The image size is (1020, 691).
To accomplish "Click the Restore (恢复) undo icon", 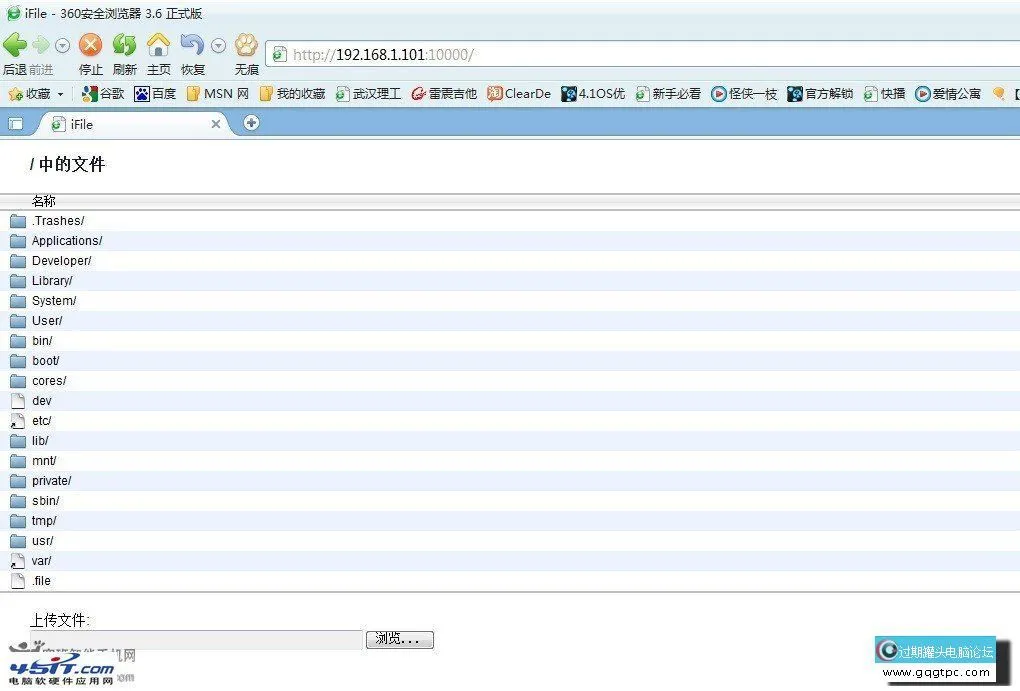I will click(191, 45).
